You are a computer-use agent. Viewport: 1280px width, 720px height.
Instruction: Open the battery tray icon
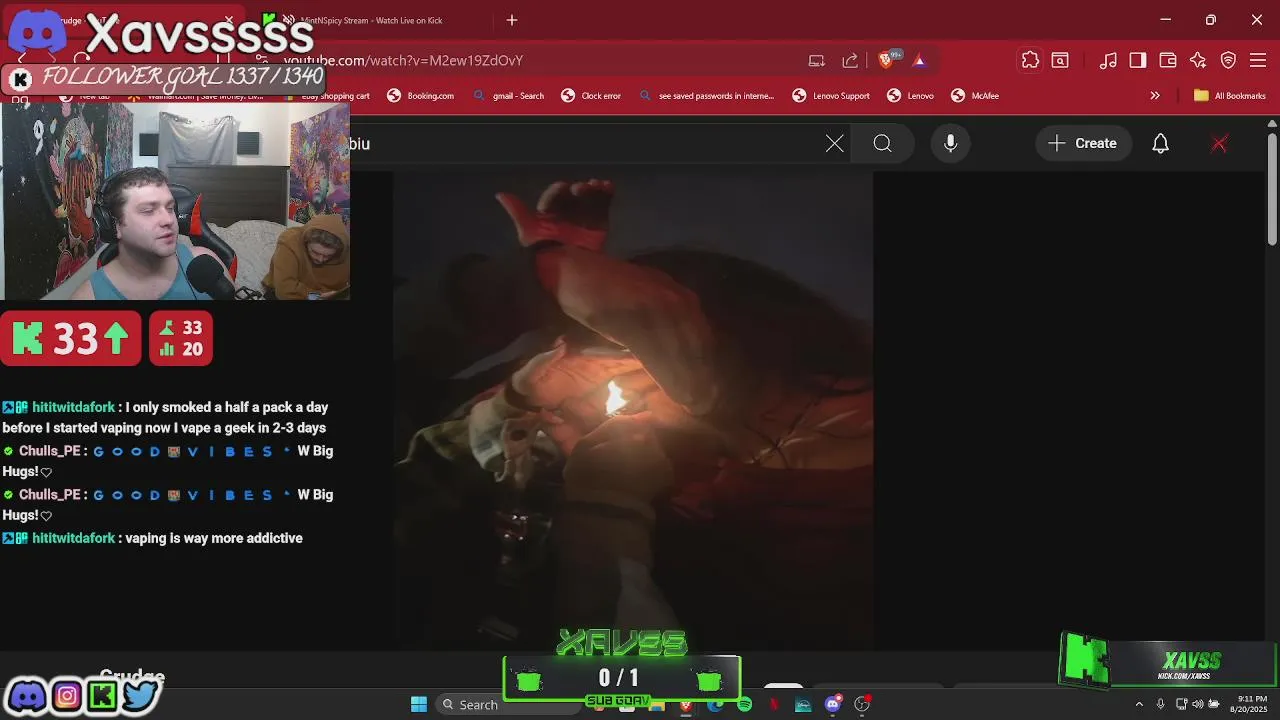click(1214, 704)
